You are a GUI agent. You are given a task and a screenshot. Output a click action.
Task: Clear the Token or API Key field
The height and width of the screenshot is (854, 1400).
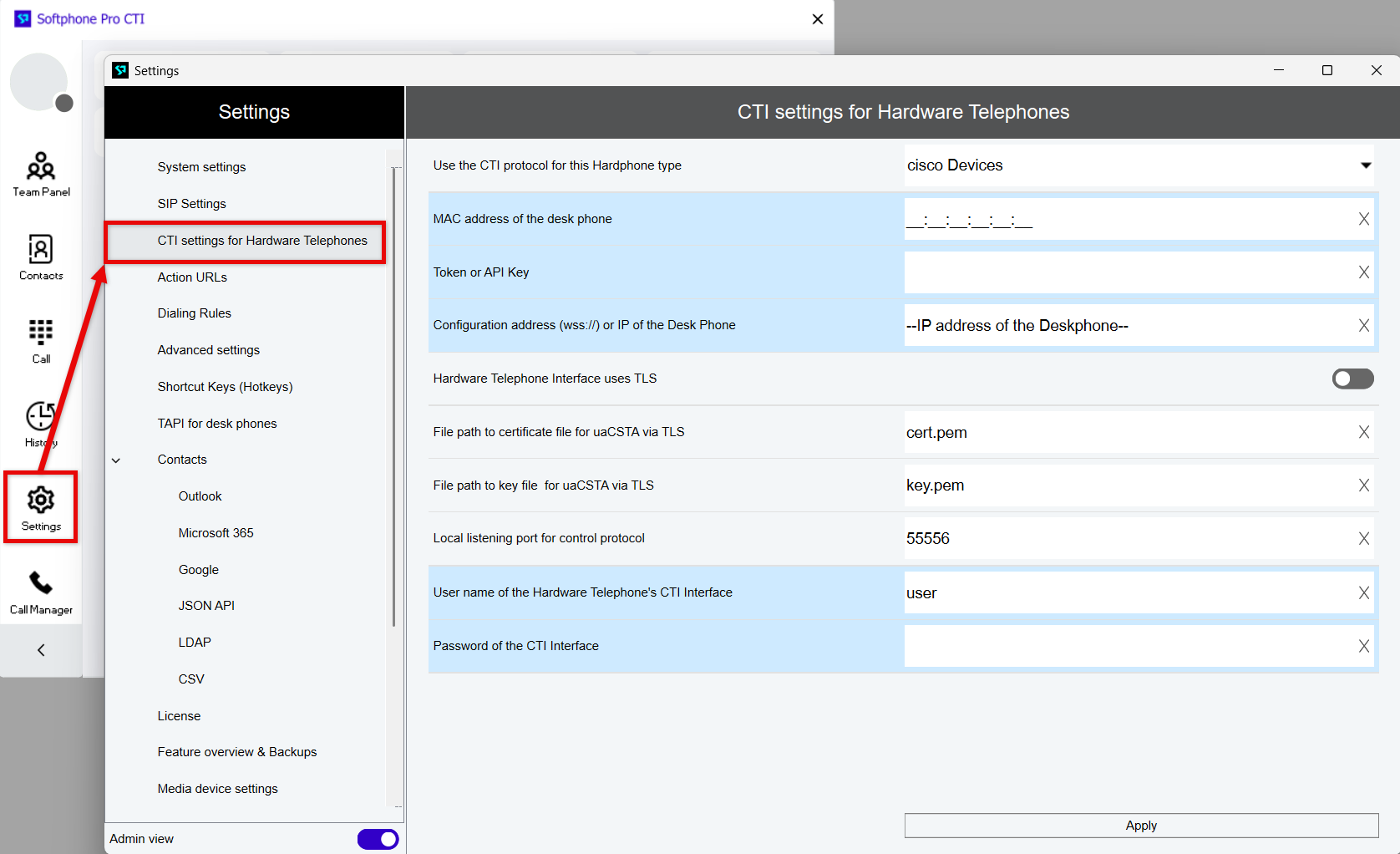(1363, 272)
